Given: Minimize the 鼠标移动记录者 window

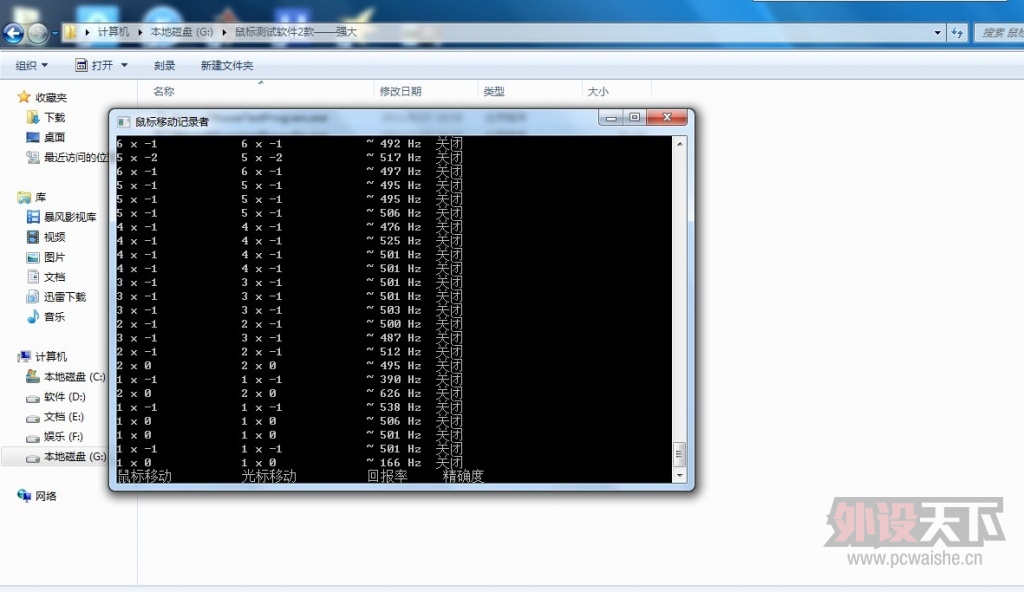Looking at the screenshot, I should pyautogui.click(x=611, y=118).
